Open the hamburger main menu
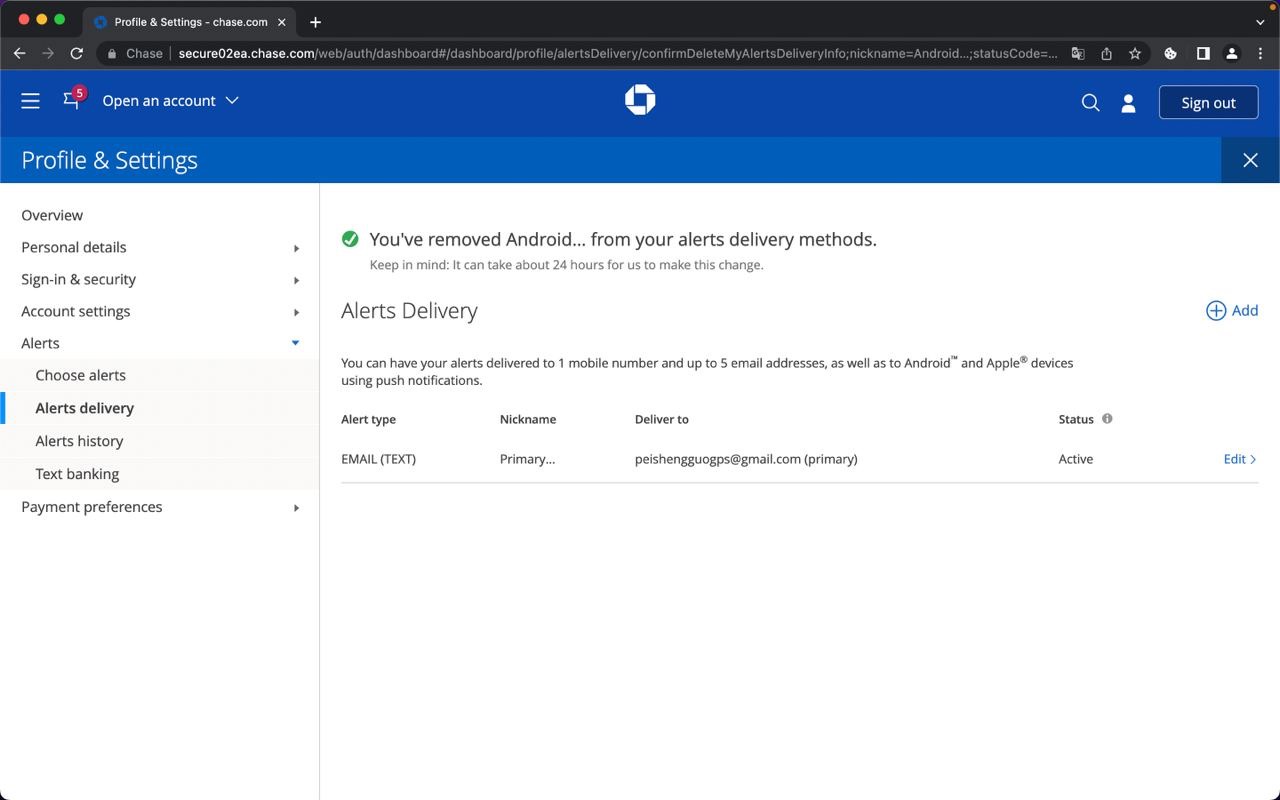Screen dimensions: 1280x800 coord(30,101)
